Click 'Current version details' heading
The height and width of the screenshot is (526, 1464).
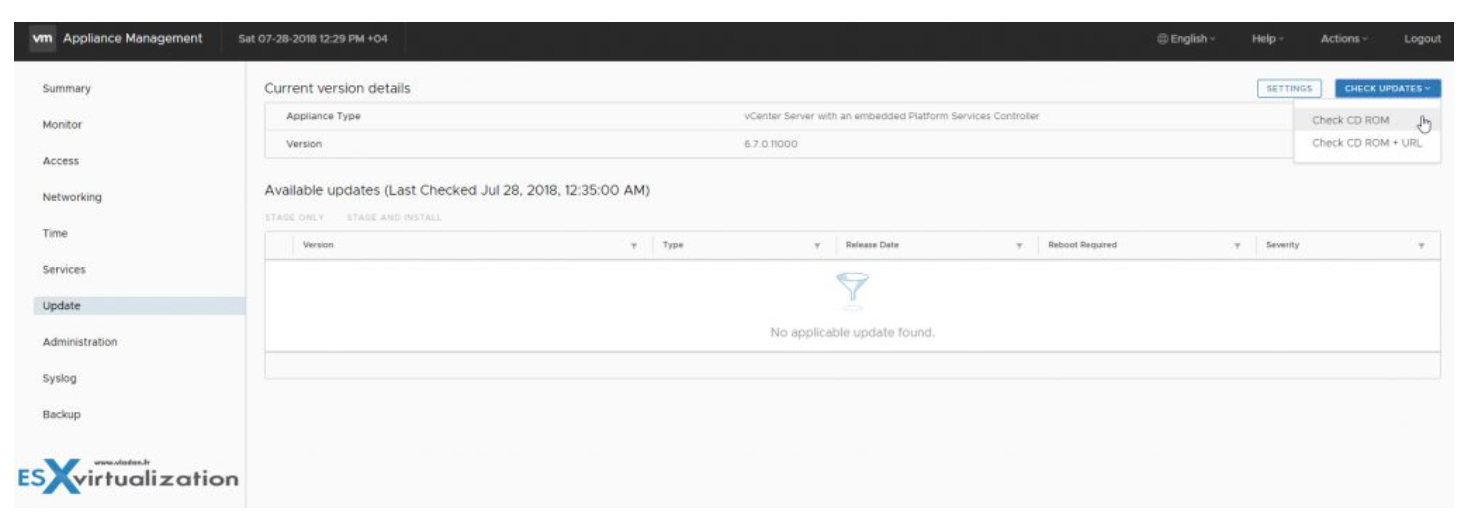pos(337,89)
